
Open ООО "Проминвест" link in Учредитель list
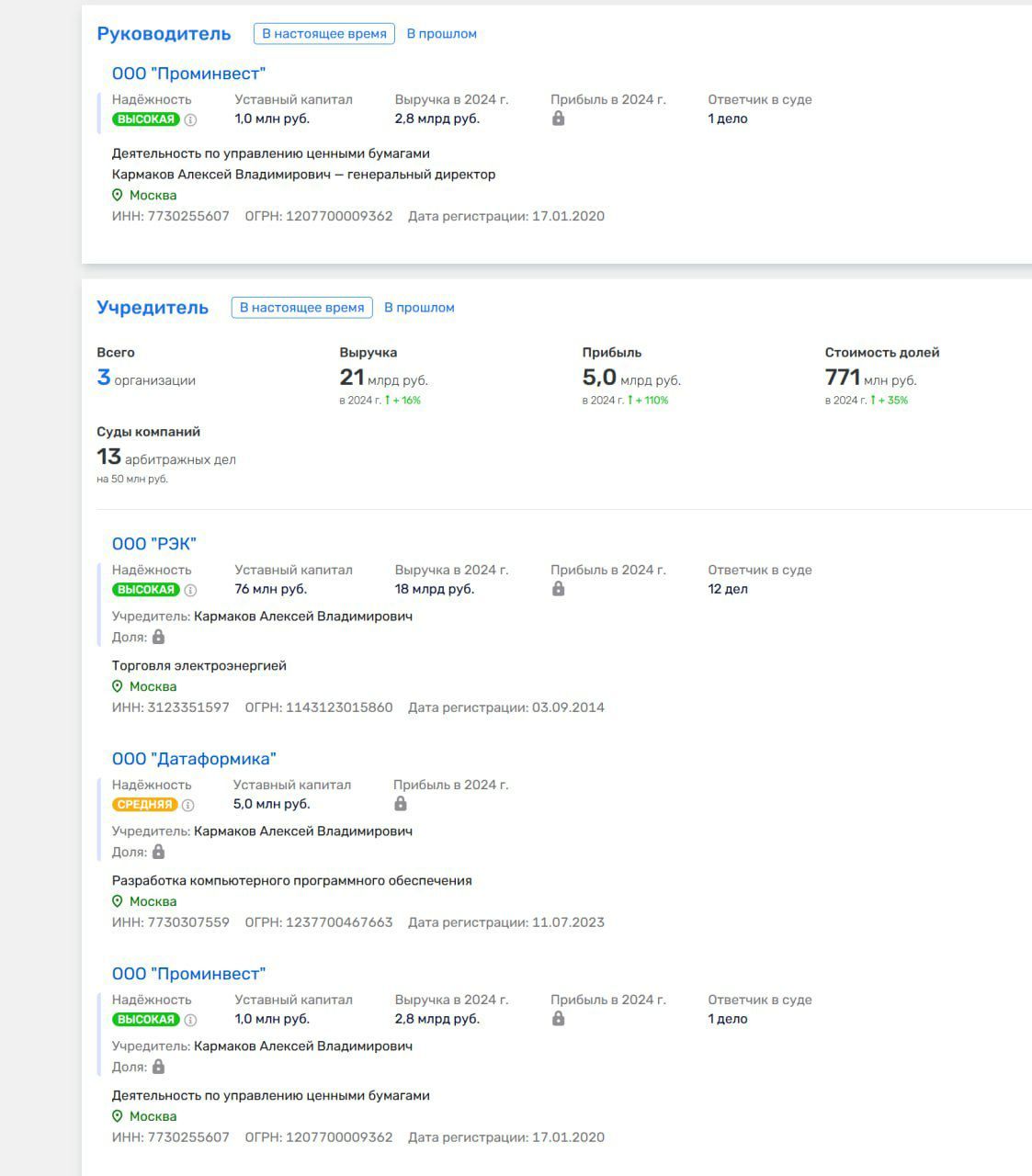(x=188, y=974)
